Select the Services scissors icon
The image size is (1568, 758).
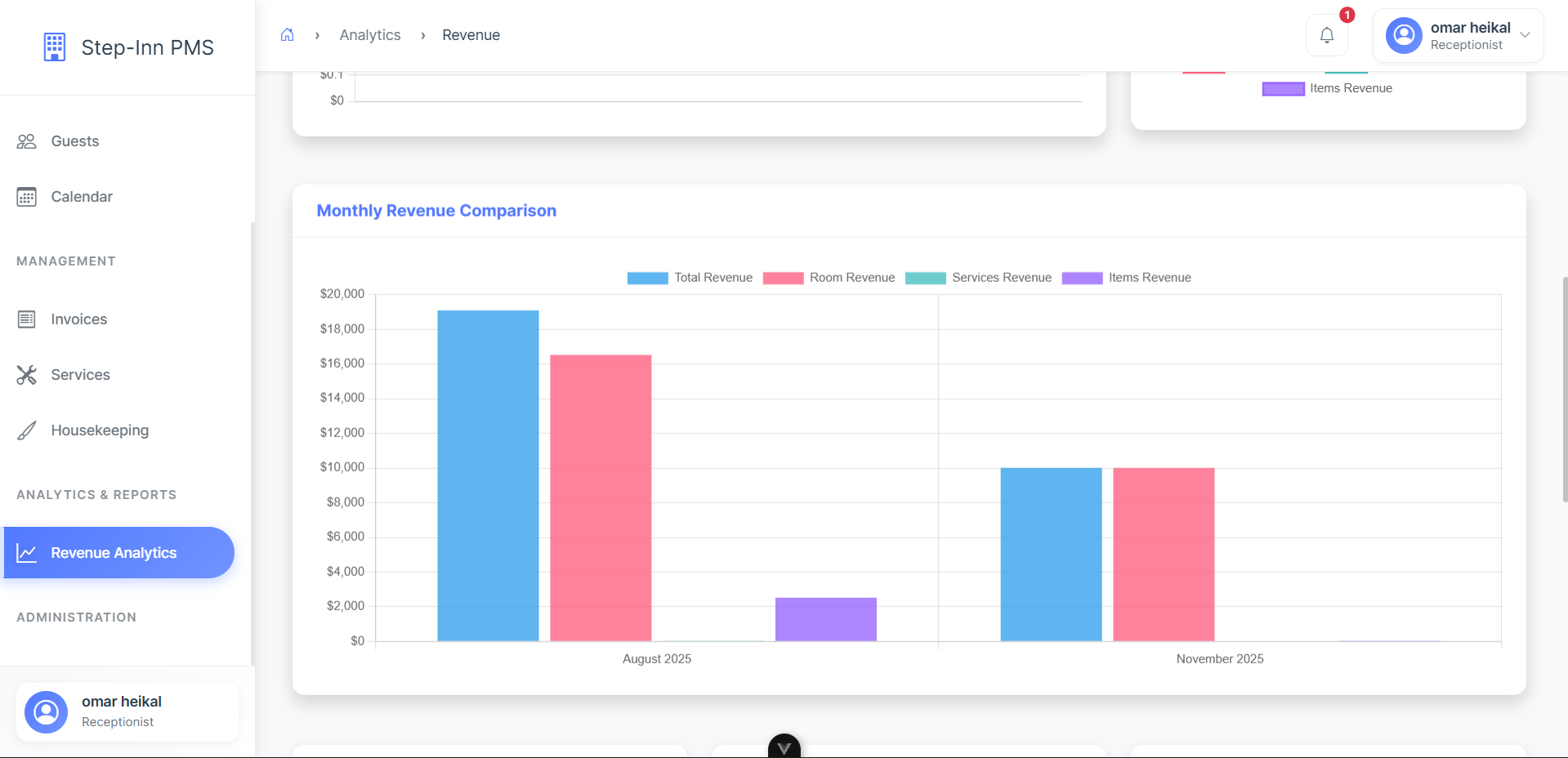click(26, 374)
